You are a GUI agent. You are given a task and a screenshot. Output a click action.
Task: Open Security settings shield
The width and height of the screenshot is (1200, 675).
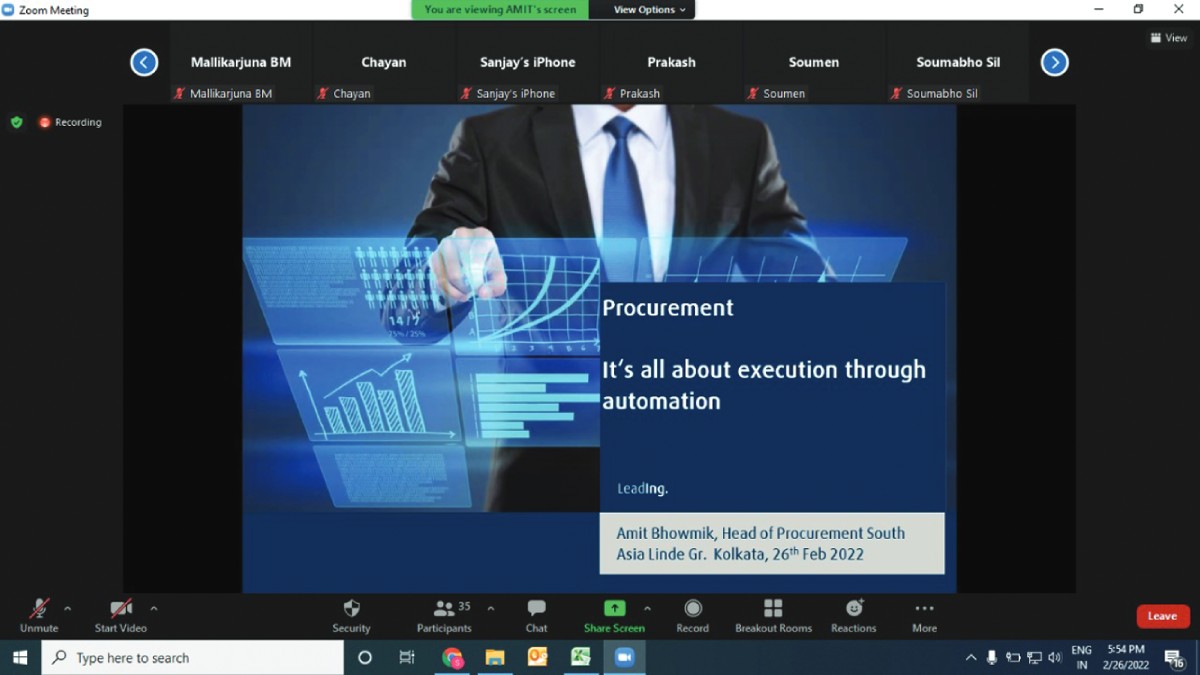[x=351, y=615]
